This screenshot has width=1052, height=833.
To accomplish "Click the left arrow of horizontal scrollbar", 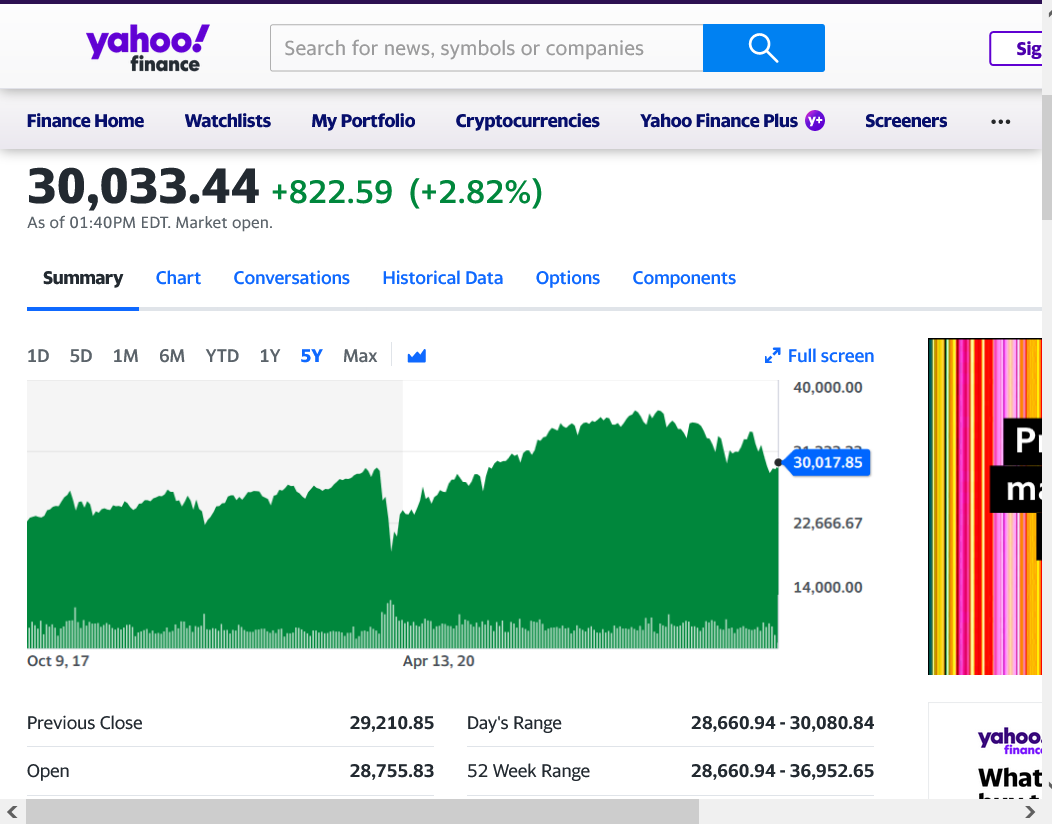I will click(x=12, y=812).
